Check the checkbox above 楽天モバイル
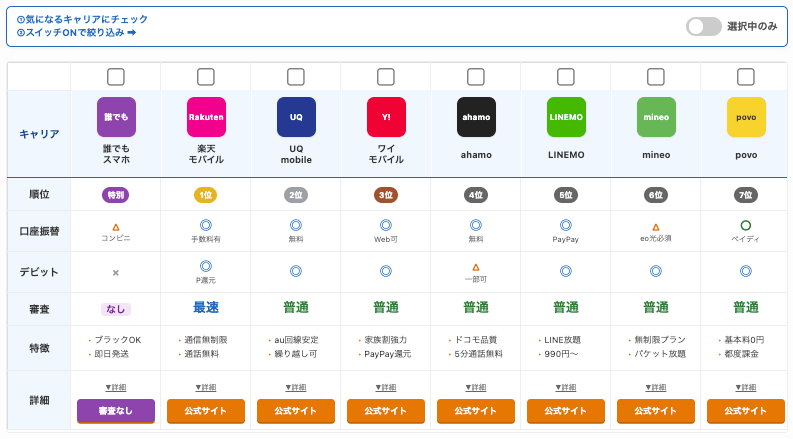This screenshot has width=793, height=439. coord(206,77)
